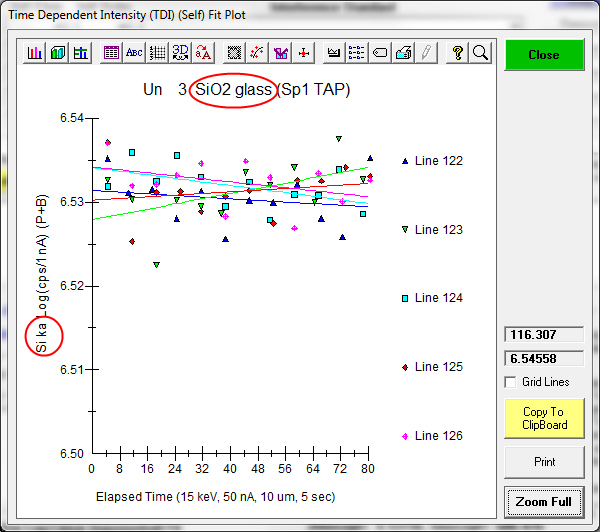Toggle the legend list icon
600x532 pixels.
(357, 53)
